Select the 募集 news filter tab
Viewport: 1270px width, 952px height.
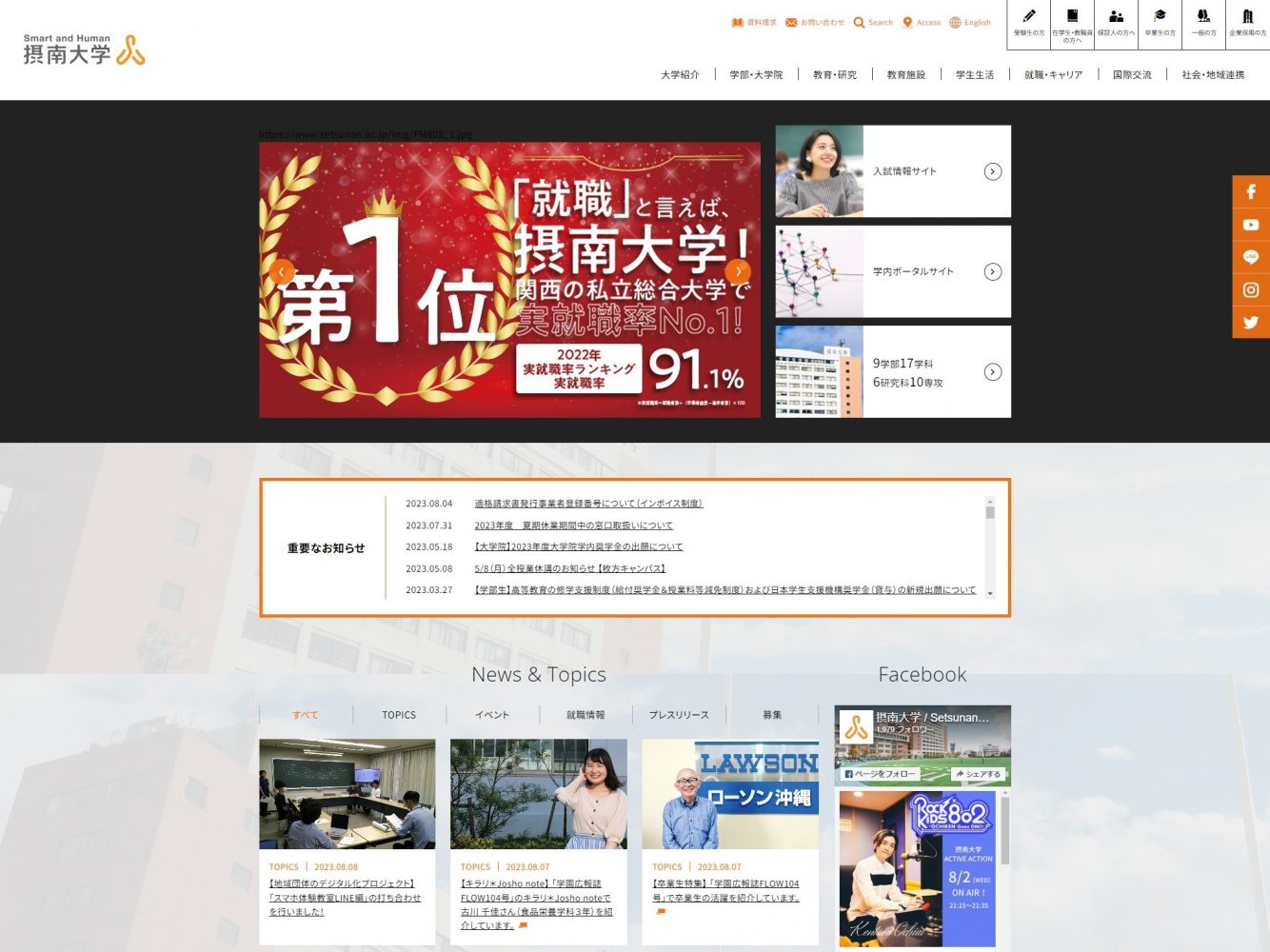point(772,715)
